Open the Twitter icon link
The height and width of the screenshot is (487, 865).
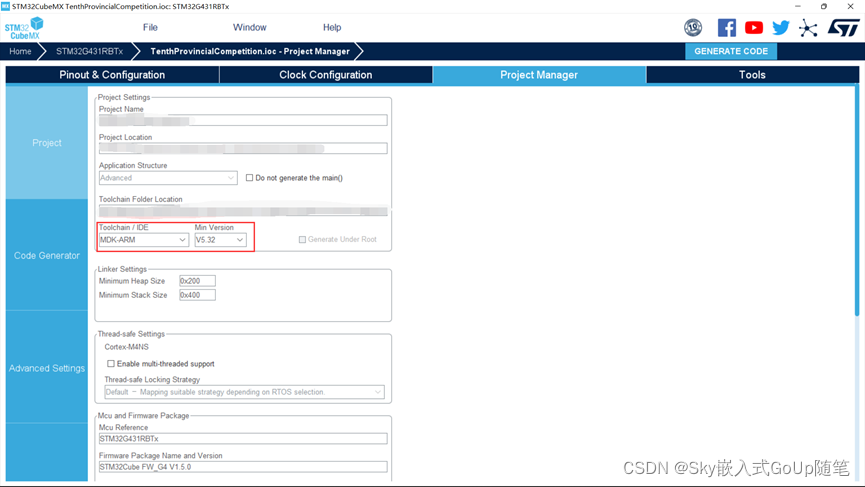point(781,28)
